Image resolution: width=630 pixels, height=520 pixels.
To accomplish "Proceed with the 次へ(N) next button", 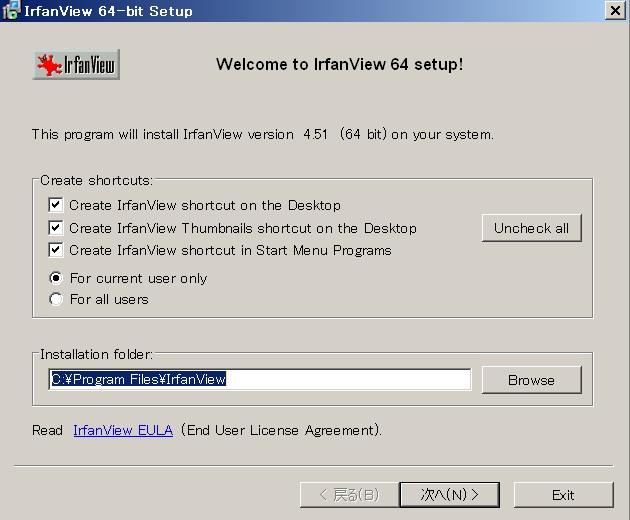I will click(449, 494).
